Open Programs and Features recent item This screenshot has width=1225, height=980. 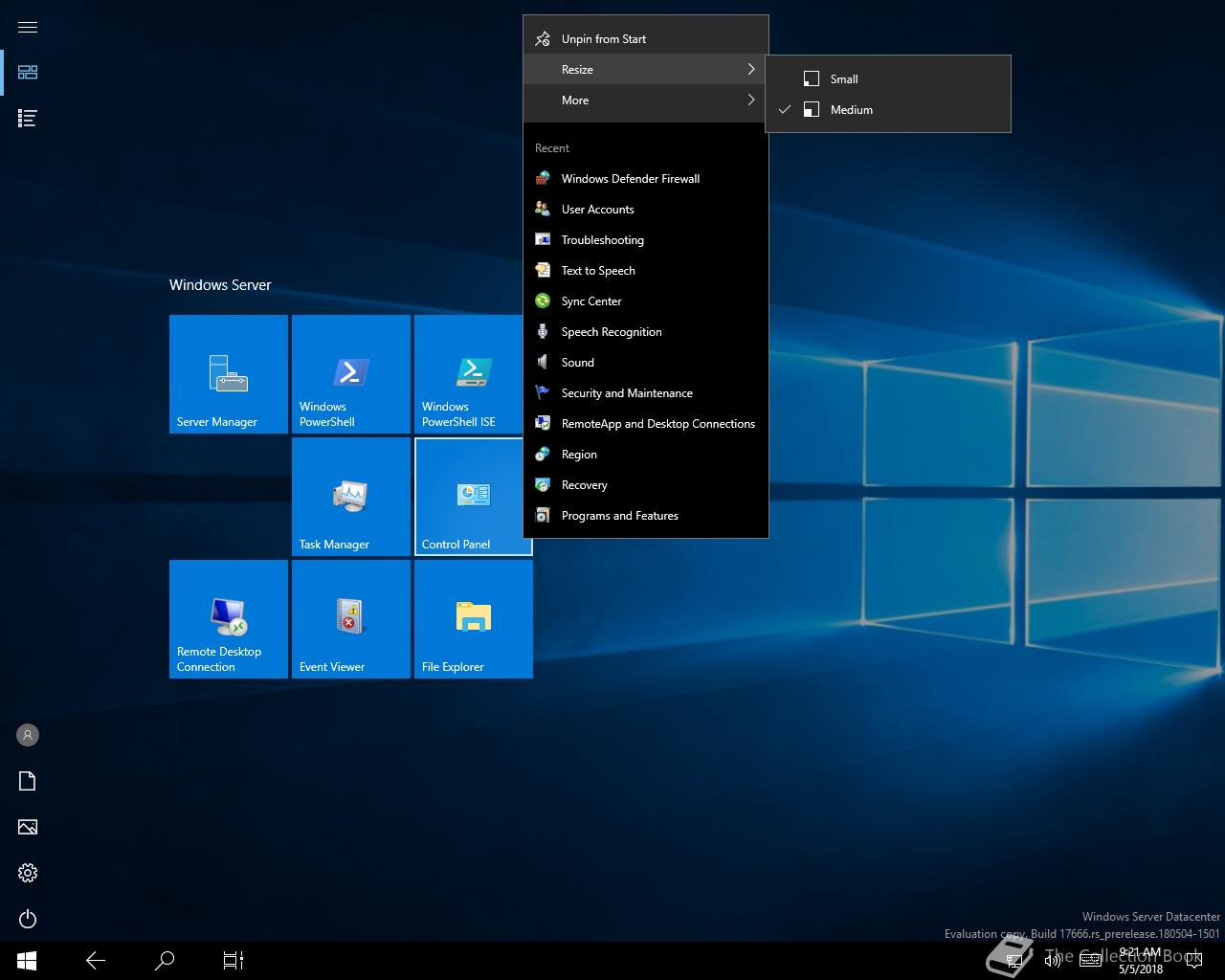click(x=646, y=516)
